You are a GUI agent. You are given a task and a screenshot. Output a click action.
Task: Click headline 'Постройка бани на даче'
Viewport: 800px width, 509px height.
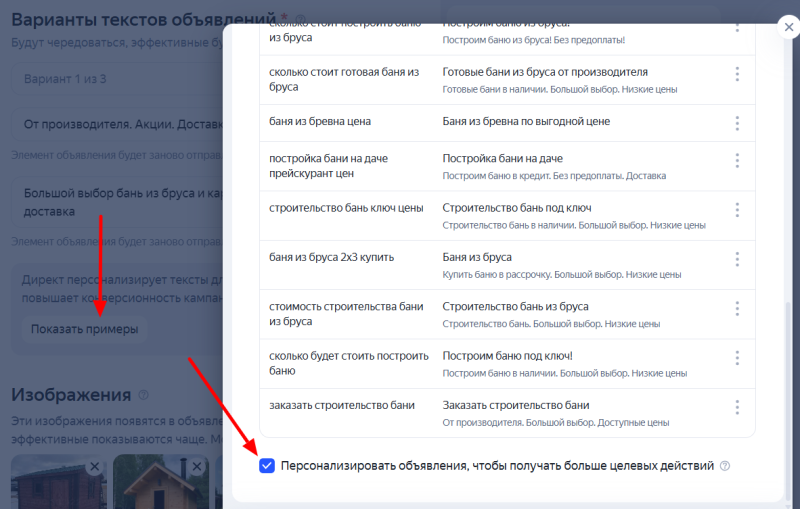[x=503, y=159]
